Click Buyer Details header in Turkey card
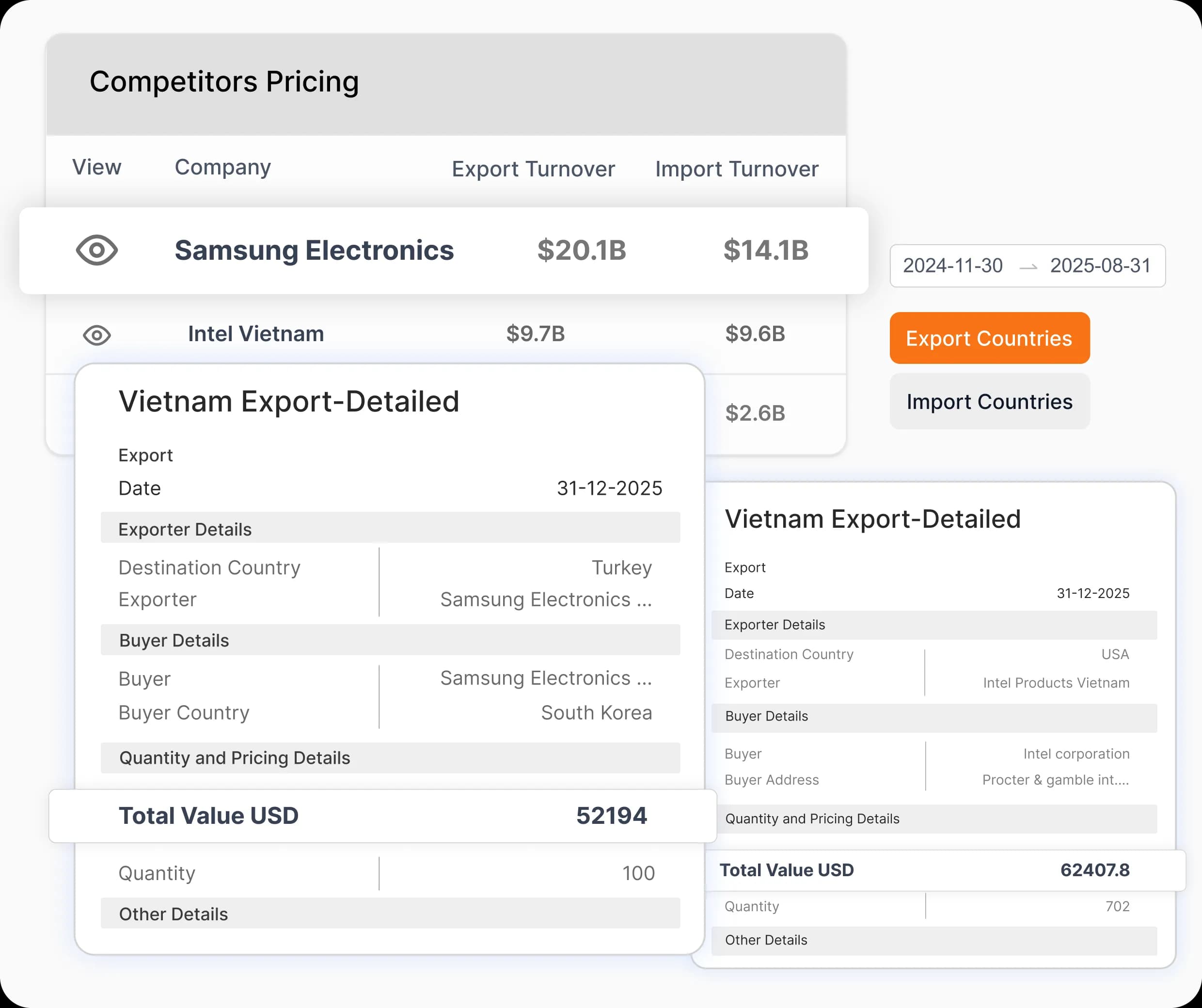Image resolution: width=1202 pixels, height=1008 pixels. pyautogui.click(x=390, y=640)
